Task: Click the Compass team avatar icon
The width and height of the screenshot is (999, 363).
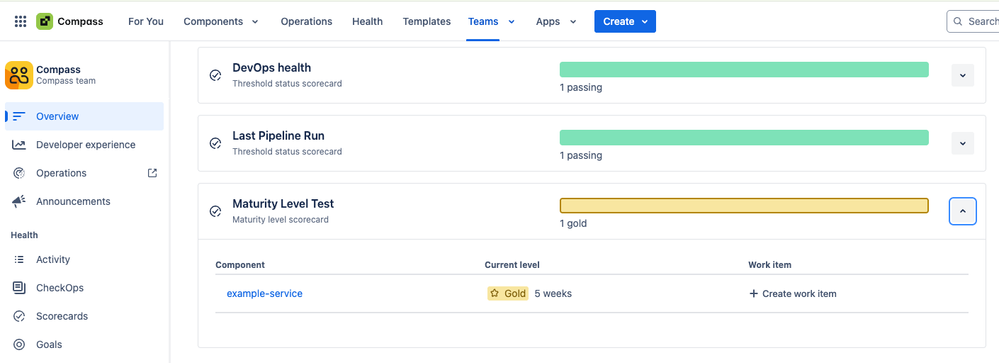Action: (18, 75)
